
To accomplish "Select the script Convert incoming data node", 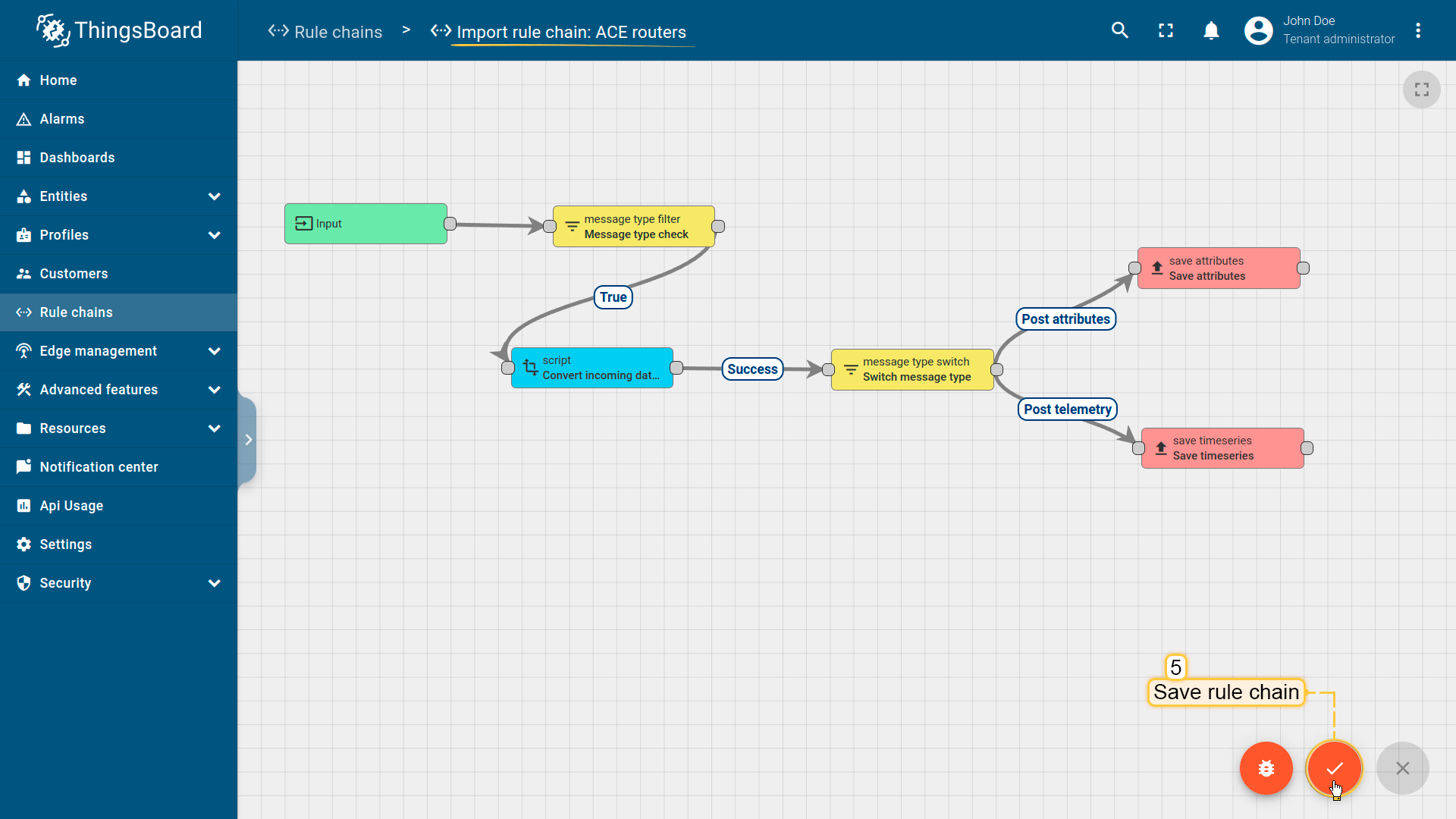I will tap(591, 368).
